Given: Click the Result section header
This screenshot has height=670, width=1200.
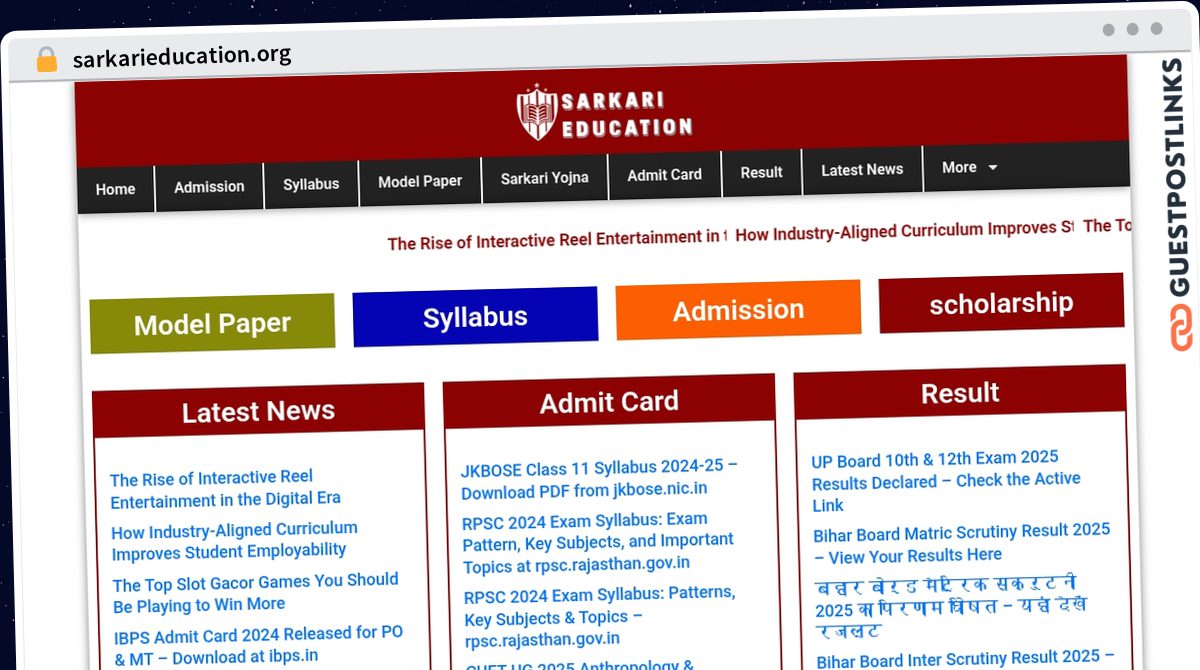Looking at the screenshot, I should pos(960,393).
